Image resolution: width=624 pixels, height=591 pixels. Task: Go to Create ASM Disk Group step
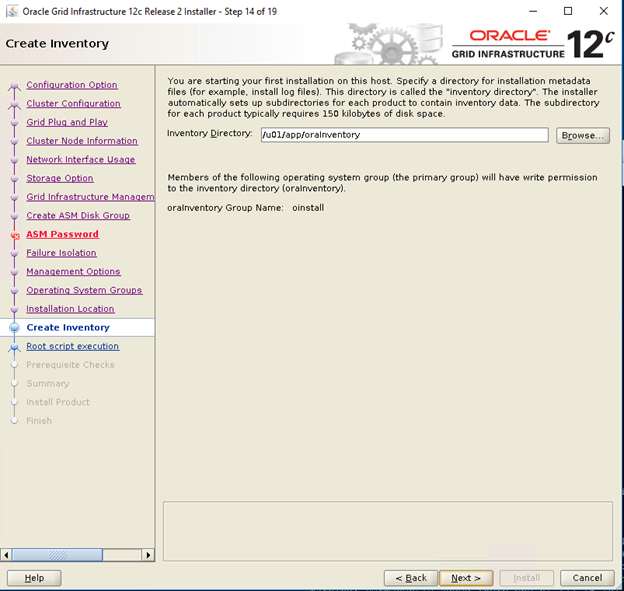(x=78, y=215)
